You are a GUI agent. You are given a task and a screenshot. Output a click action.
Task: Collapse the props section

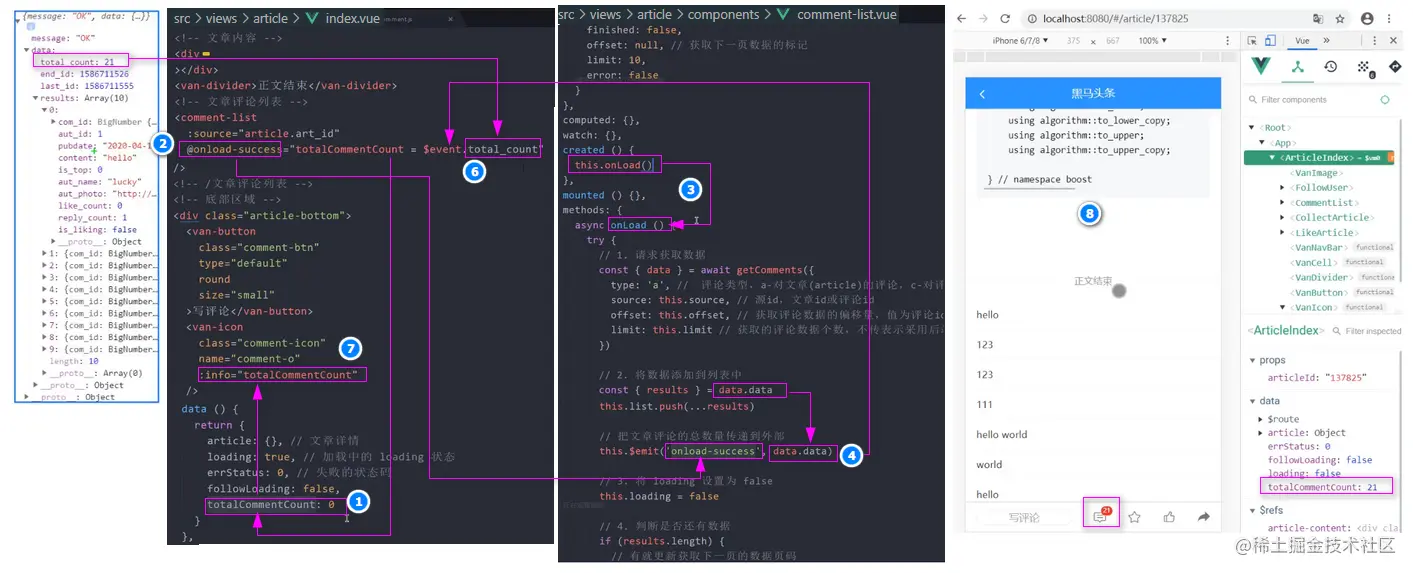tap(1252, 360)
